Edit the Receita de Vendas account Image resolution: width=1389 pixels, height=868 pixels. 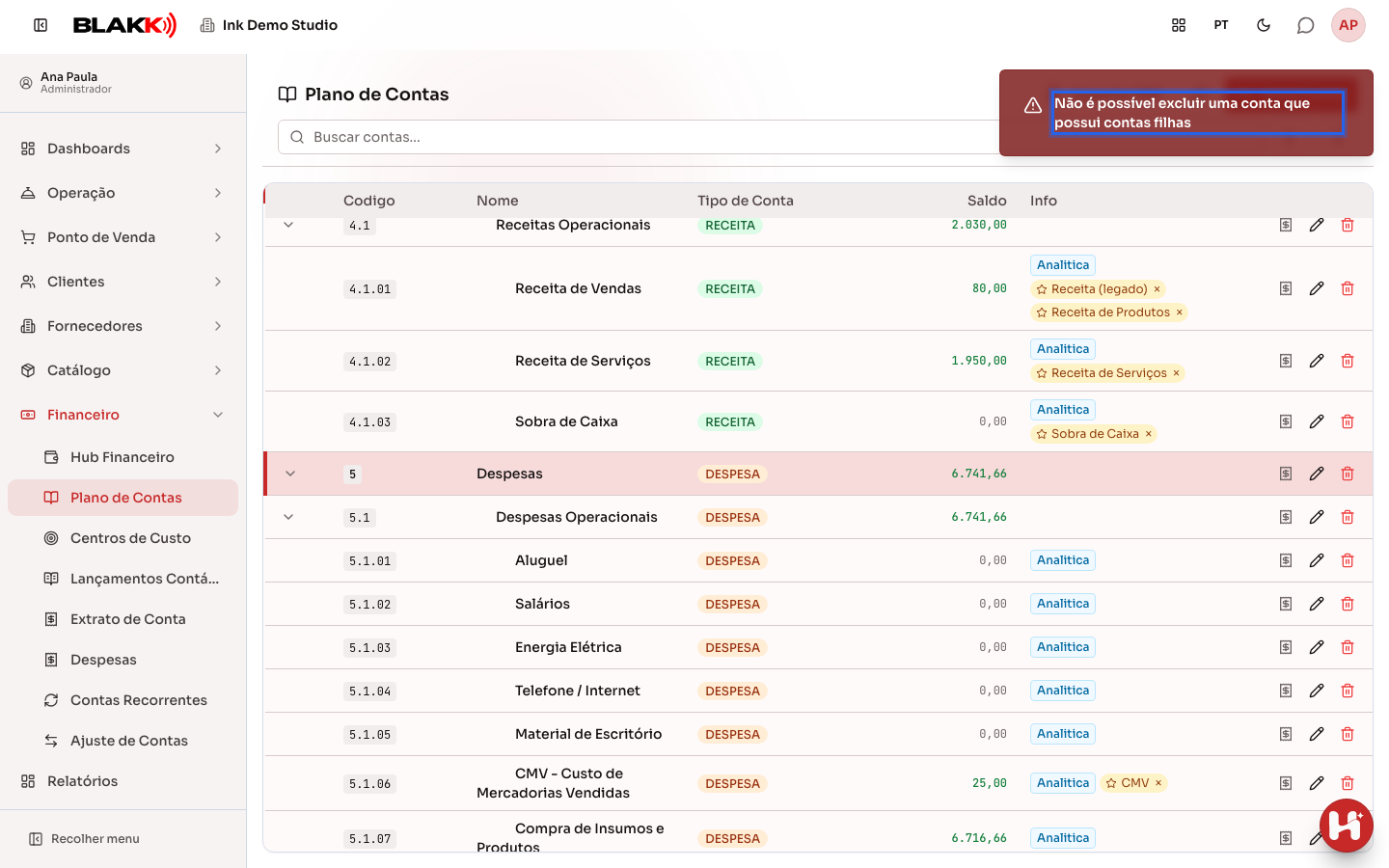pyautogui.click(x=1317, y=288)
